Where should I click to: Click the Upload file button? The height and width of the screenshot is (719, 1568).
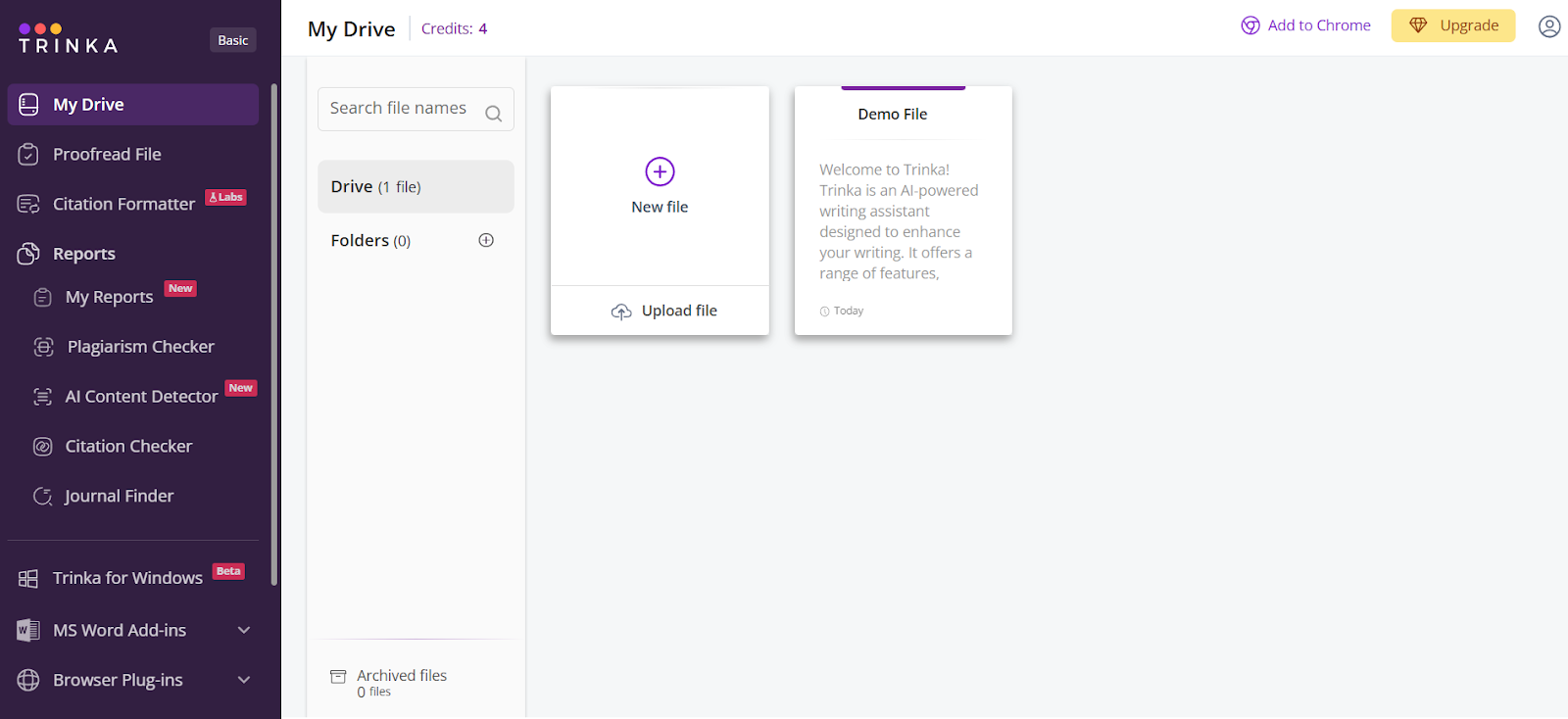point(661,311)
